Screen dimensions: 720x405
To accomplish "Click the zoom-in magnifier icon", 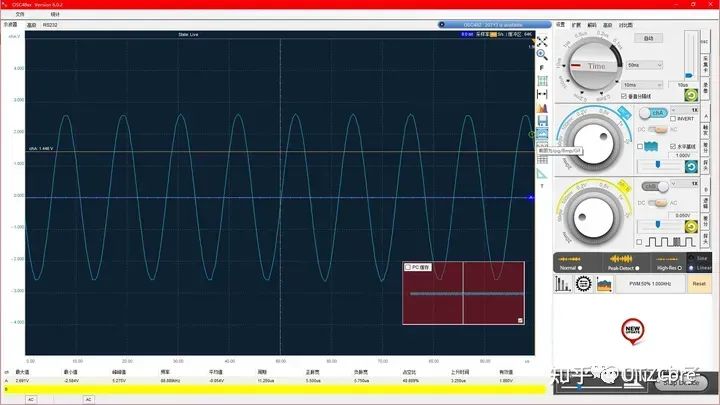I will [x=541, y=55].
